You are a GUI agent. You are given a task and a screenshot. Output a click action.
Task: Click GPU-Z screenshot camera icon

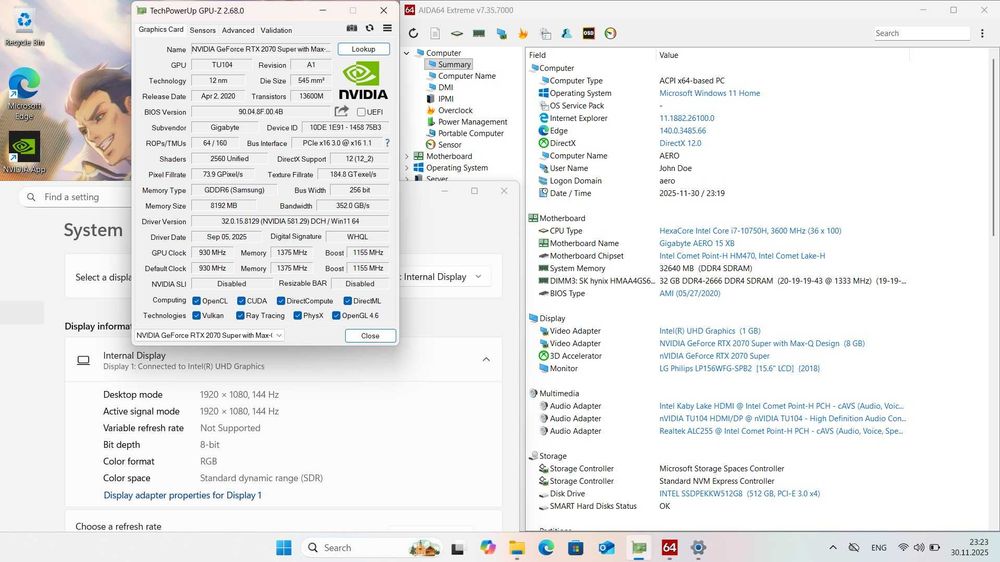351,28
